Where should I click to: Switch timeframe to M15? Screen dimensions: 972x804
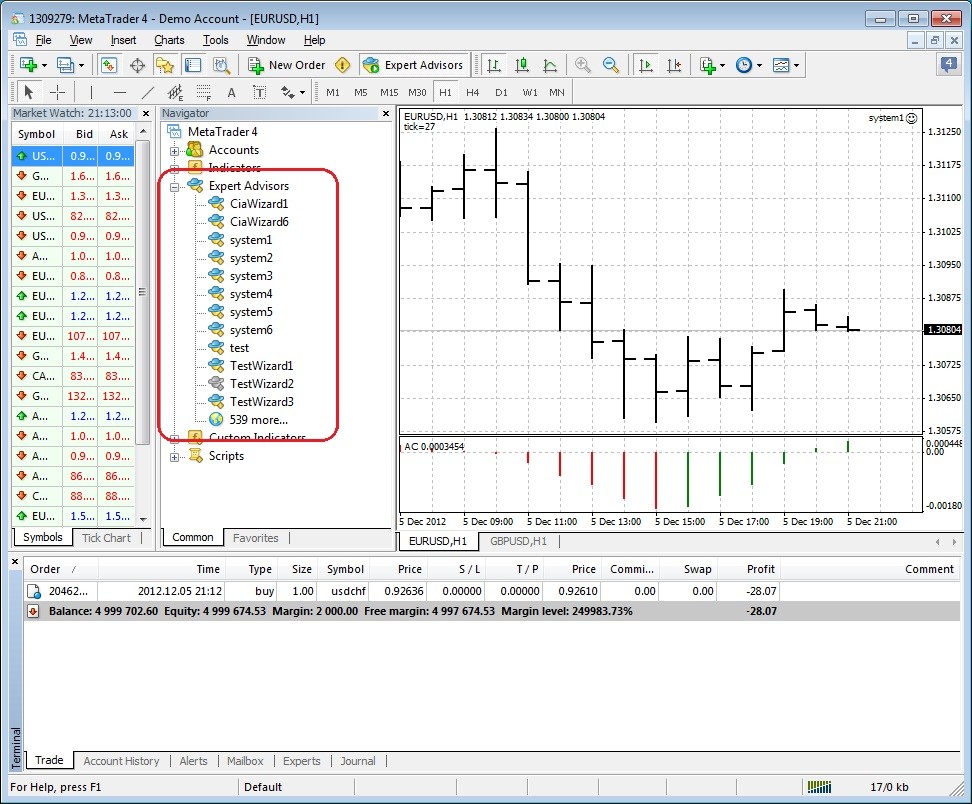tap(389, 92)
